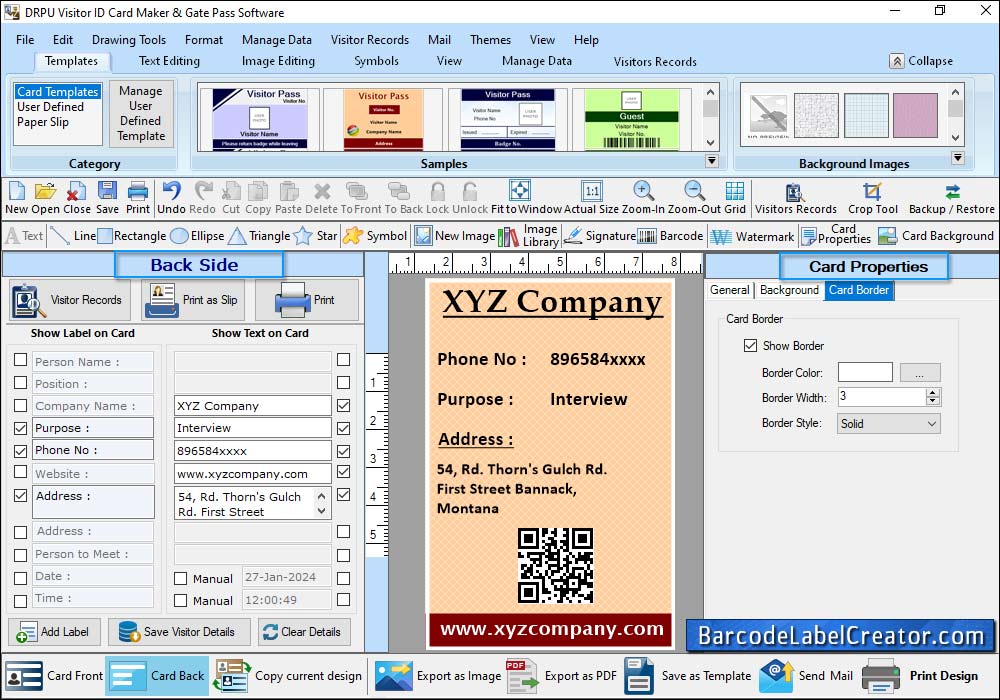Add a Signature to the card

pos(599,236)
